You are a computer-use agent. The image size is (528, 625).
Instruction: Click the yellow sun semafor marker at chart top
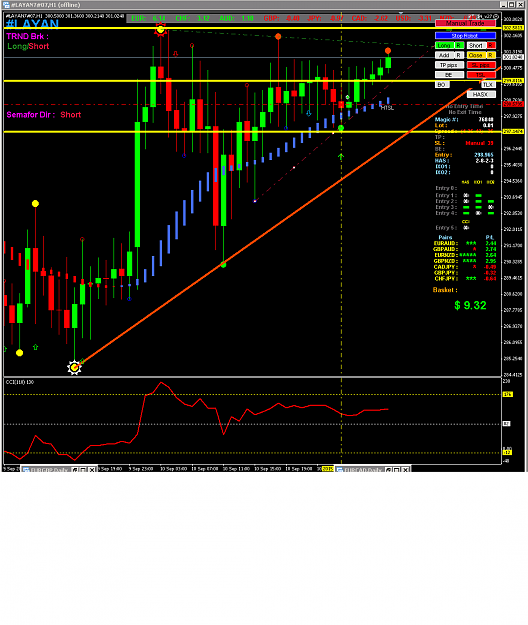[160, 29]
